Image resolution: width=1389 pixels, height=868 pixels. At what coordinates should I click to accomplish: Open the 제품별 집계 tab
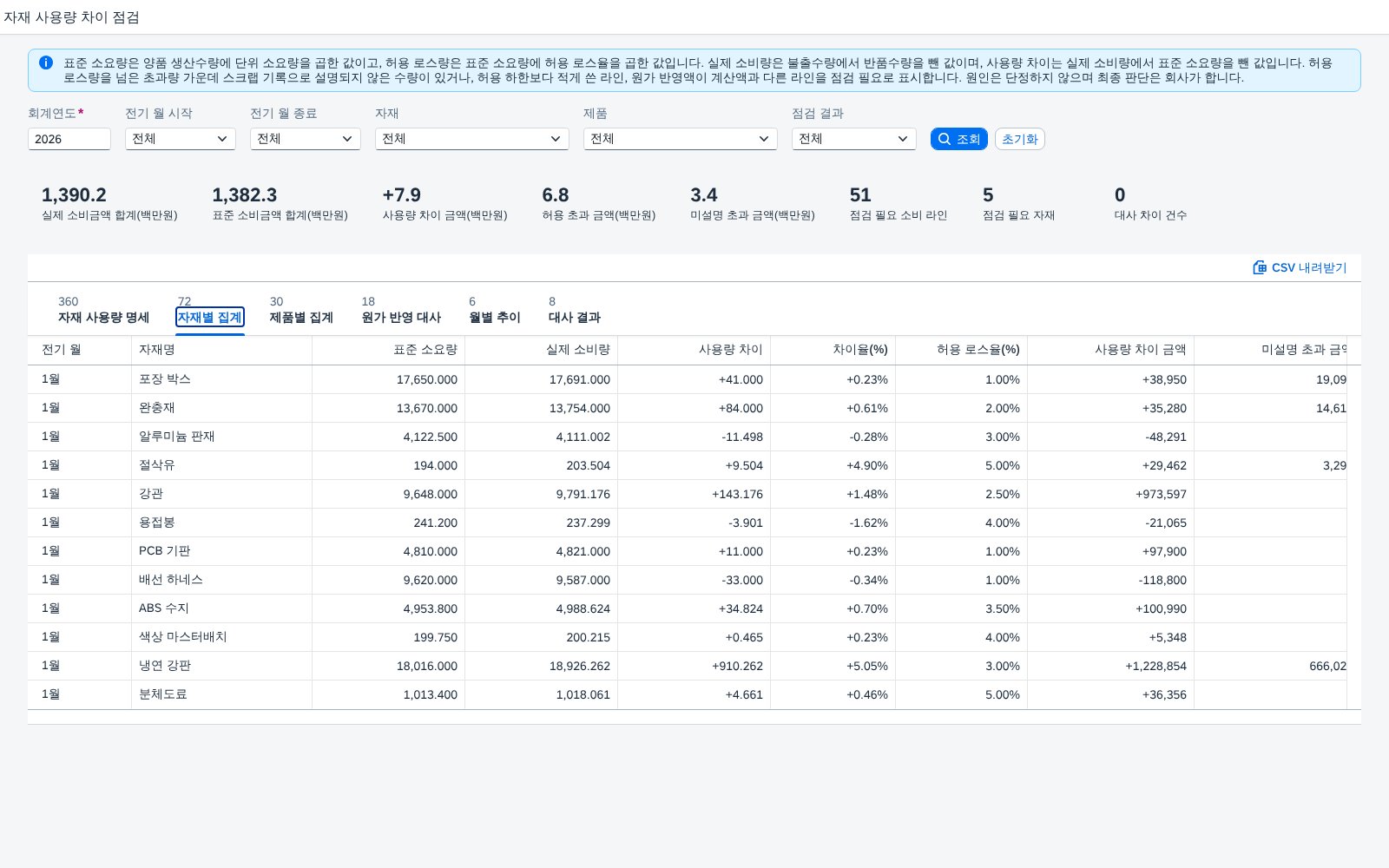(301, 311)
